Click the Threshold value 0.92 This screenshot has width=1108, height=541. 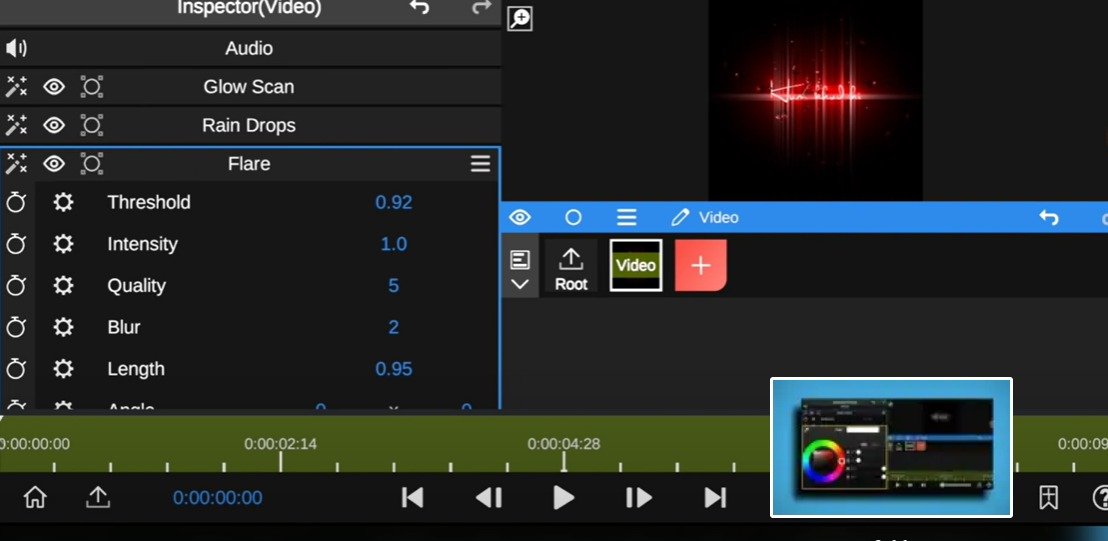393,202
